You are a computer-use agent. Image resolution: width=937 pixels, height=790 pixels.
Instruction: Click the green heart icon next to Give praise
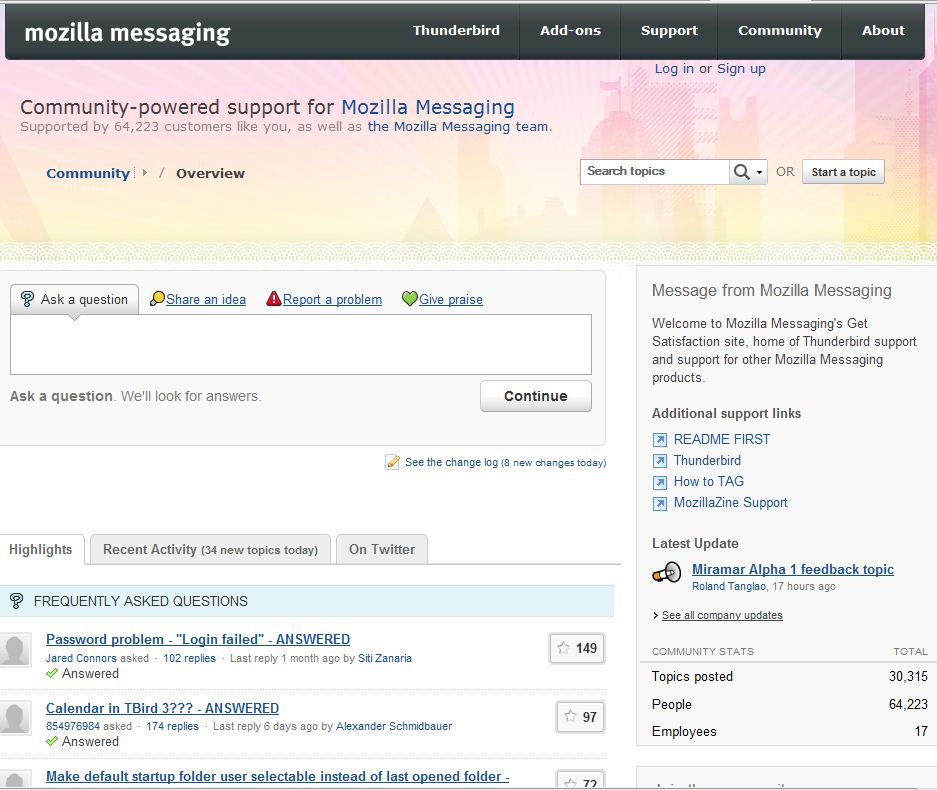click(x=409, y=298)
